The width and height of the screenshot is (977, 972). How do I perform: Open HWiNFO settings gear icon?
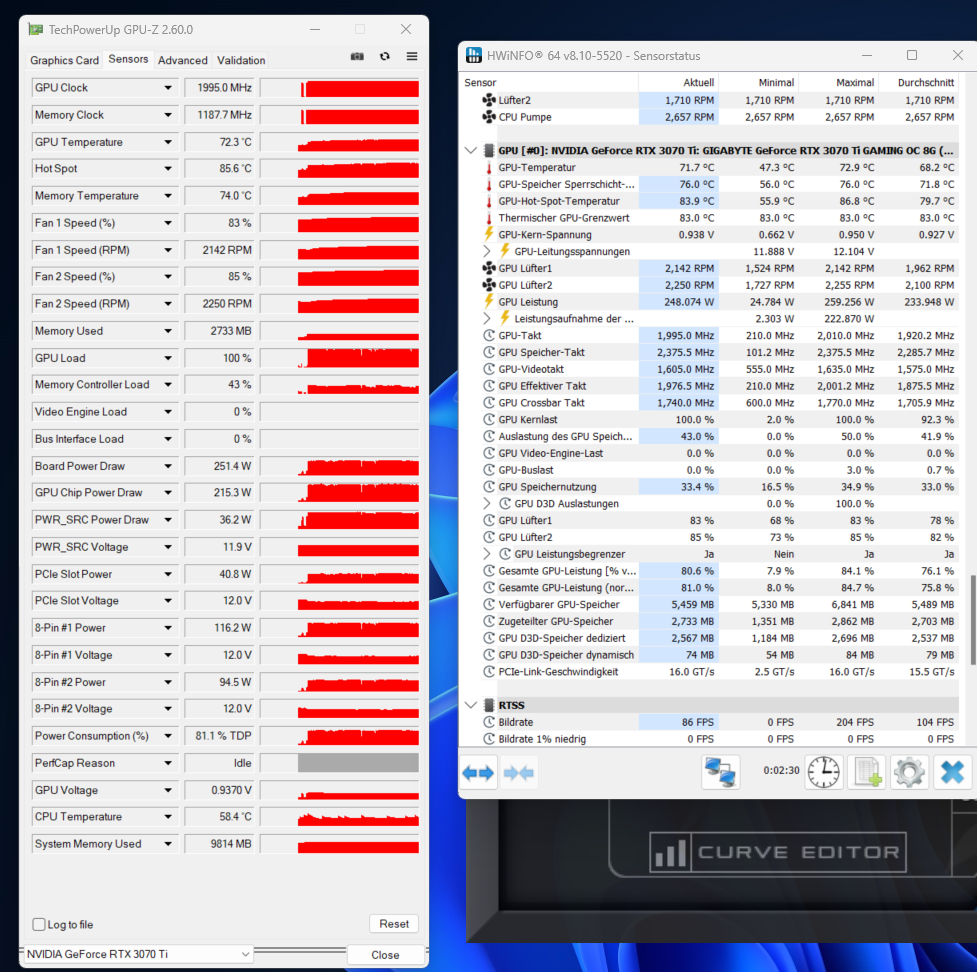click(909, 772)
